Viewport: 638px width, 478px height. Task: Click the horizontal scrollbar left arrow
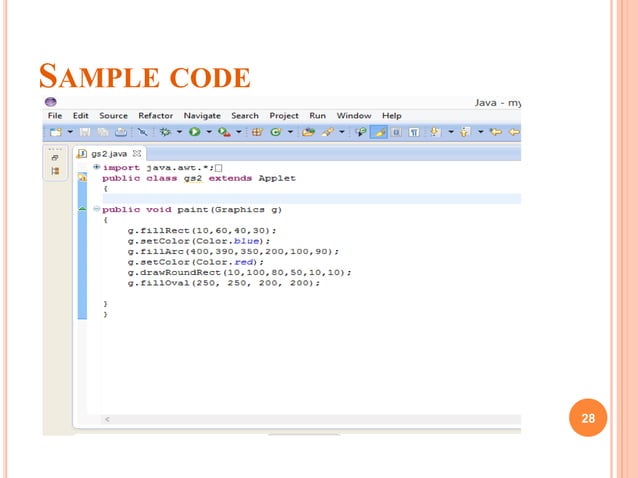107,419
